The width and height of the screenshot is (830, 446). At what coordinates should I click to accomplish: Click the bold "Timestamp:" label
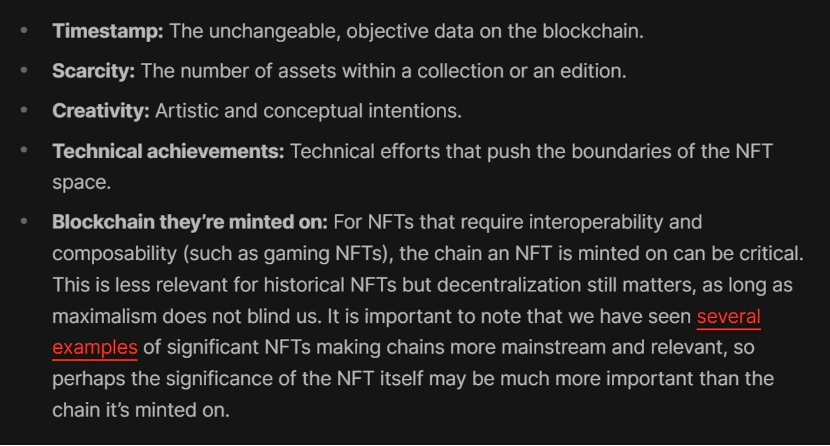click(108, 31)
